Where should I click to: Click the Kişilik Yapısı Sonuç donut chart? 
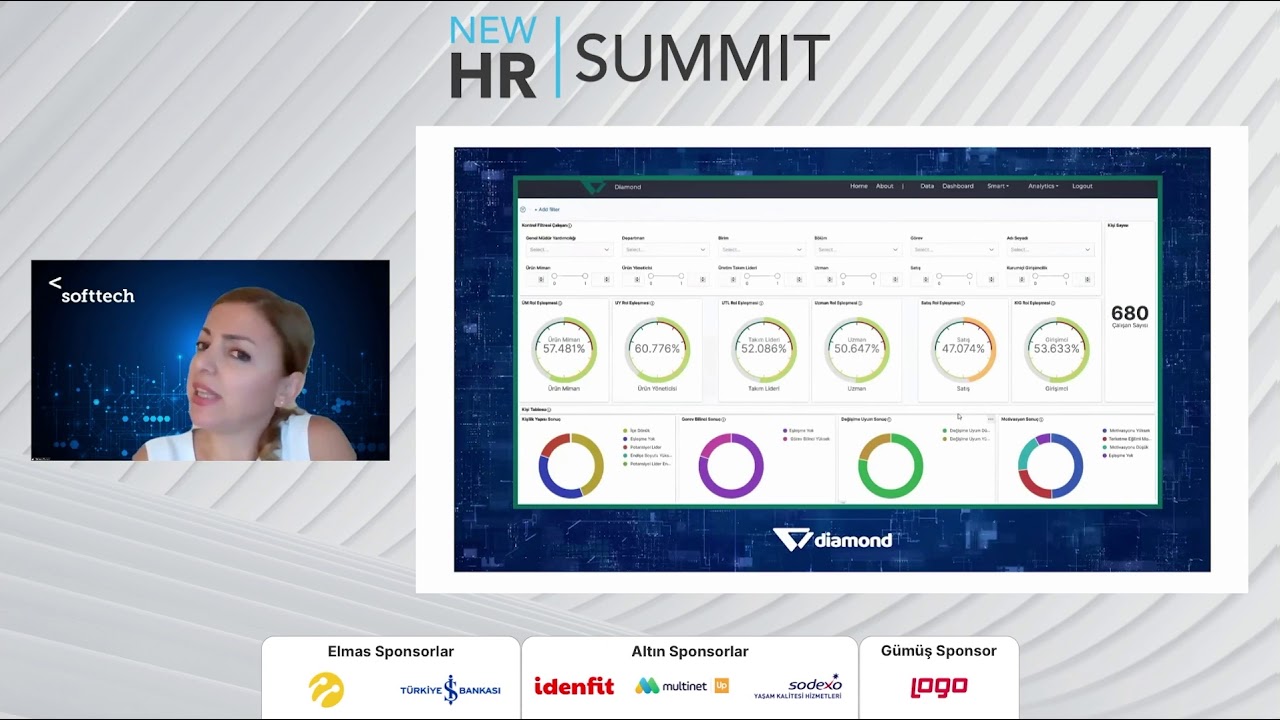571,465
